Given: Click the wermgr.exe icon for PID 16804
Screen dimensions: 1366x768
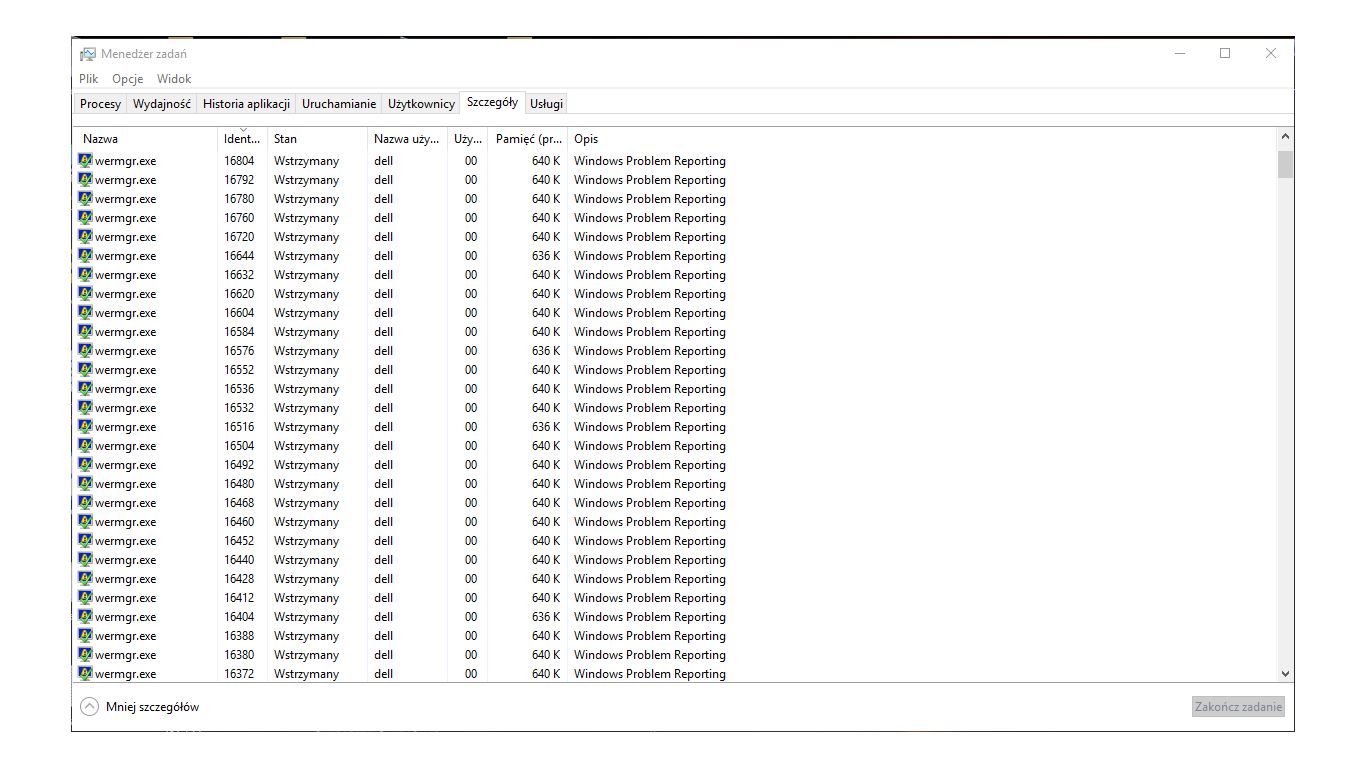Looking at the screenshot, I should [85, 160].
